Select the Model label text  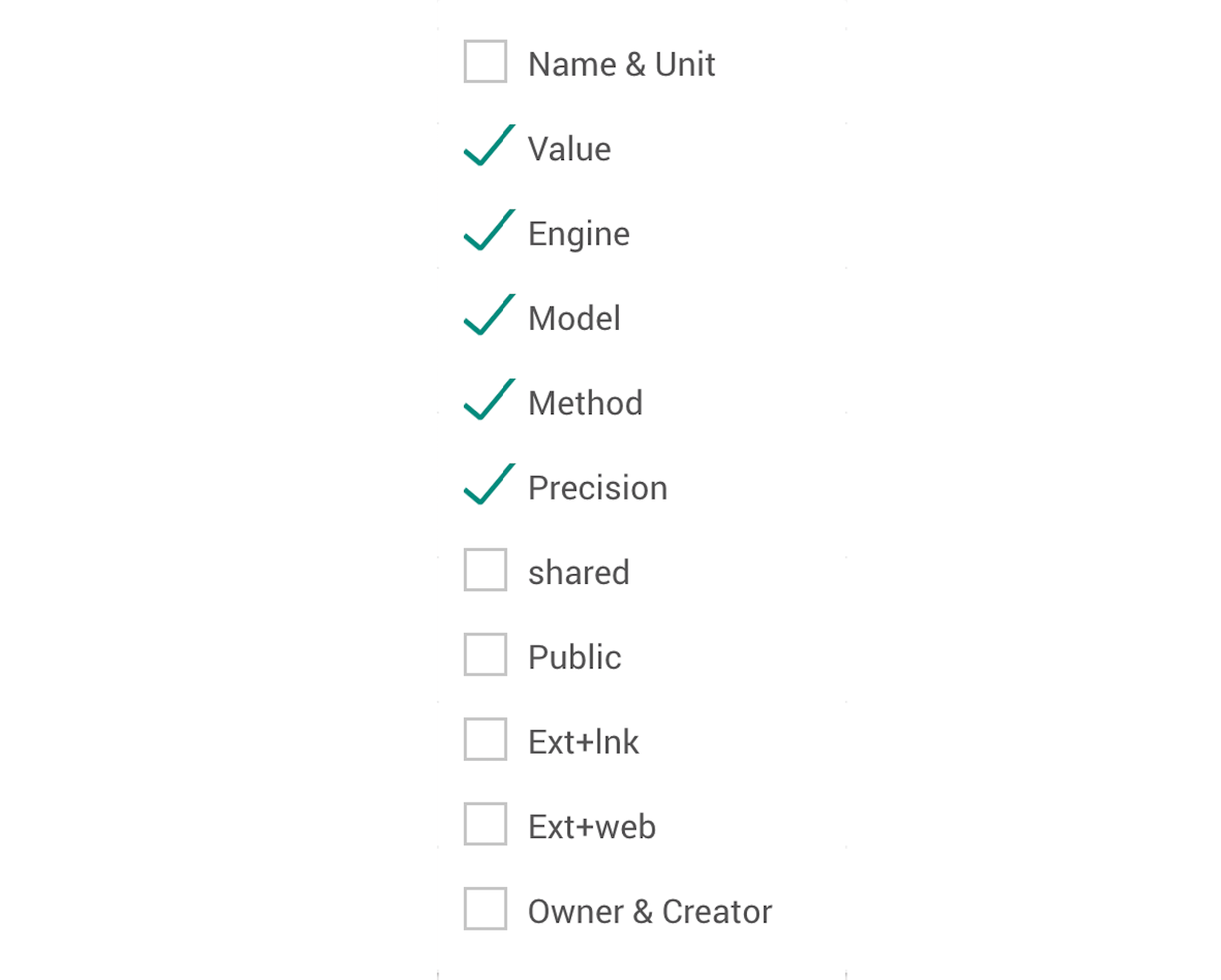coord(574,318)
